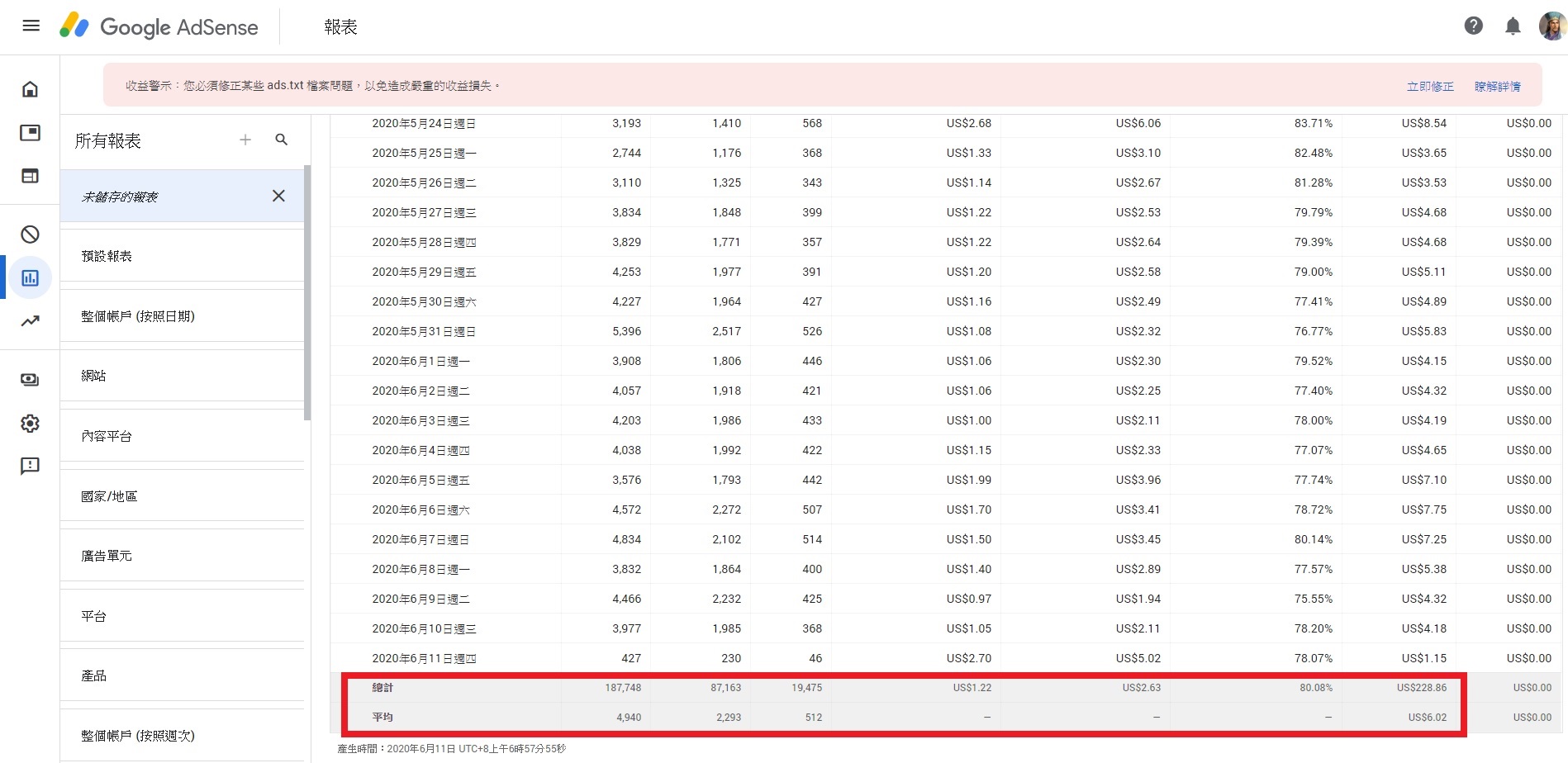Image resolution: width=1568 pixels, height=763 pixels.
Task: Select the highlighted Reports bar-chart icon
Action: 30,277
